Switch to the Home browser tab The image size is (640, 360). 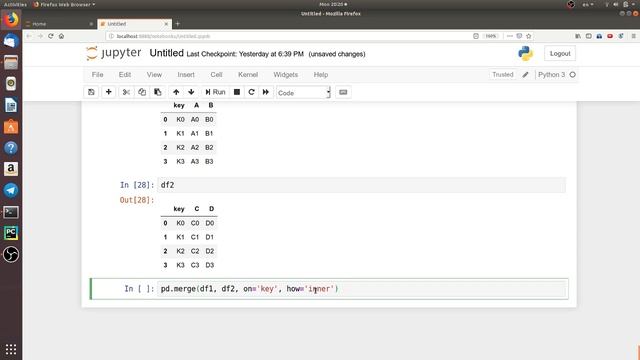[x=59, y=24]
